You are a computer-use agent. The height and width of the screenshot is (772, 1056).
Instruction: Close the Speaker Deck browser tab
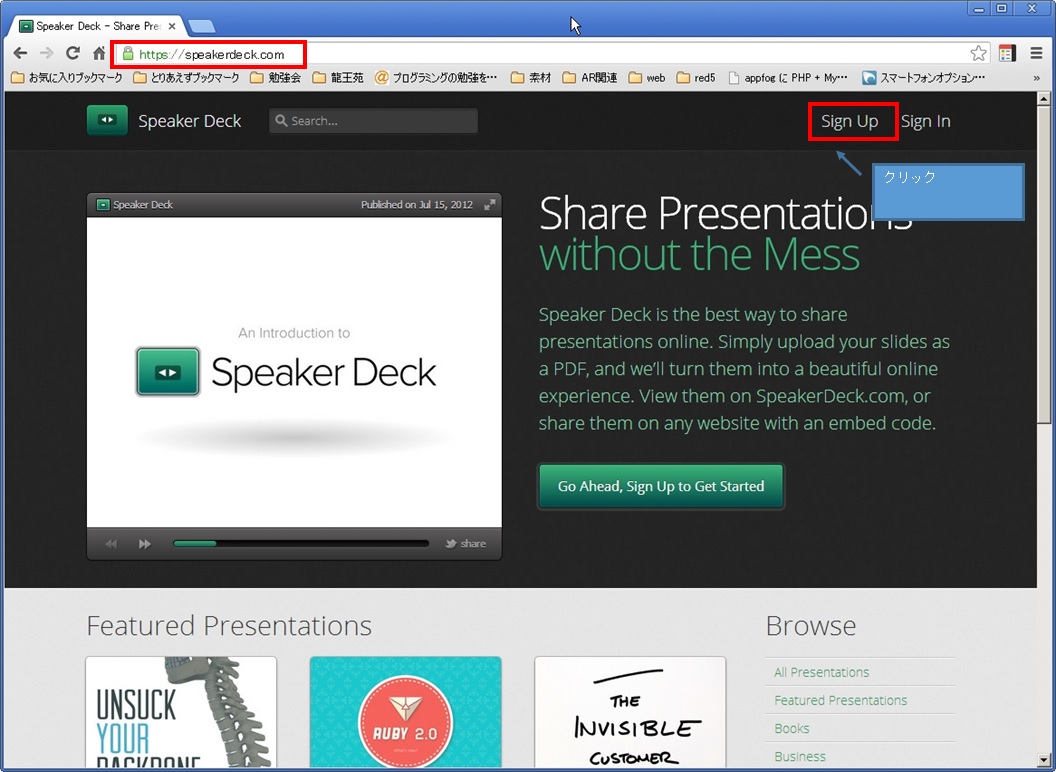point(172,26)
